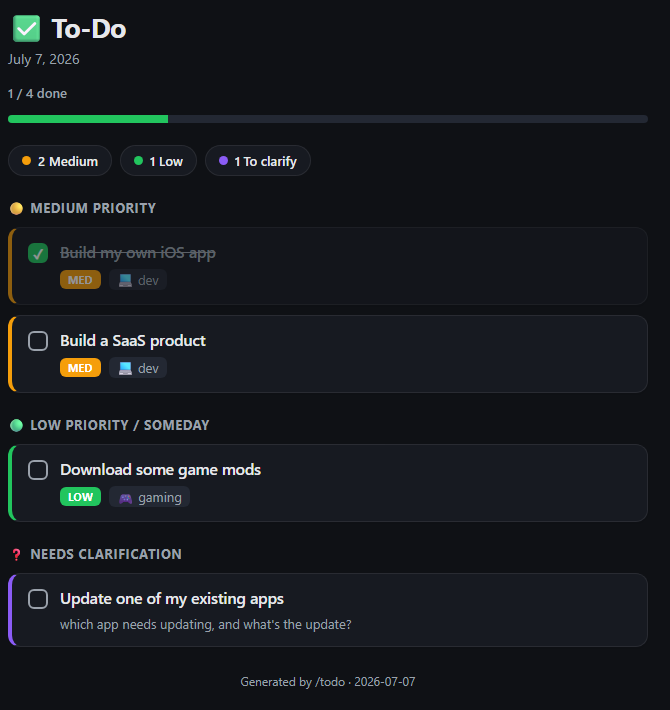Click the purple dot in the To clarify pill
Screen dimensions: 670x710
tap(223, 161)
